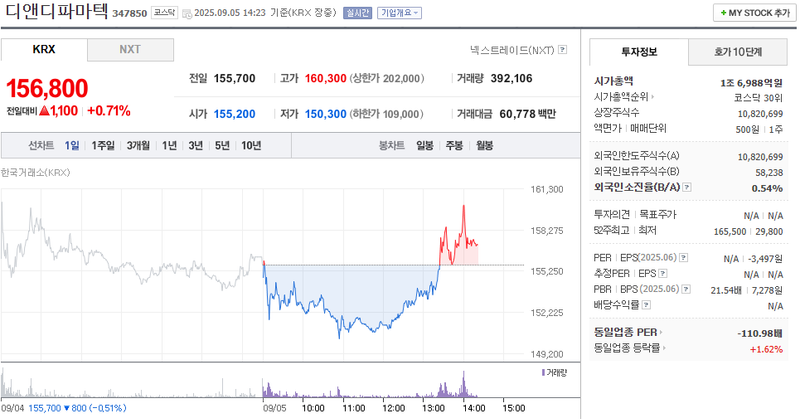Click stock code 347850
Image resolution: width=800 pixels, height=419 pixels.
[130, 13]
